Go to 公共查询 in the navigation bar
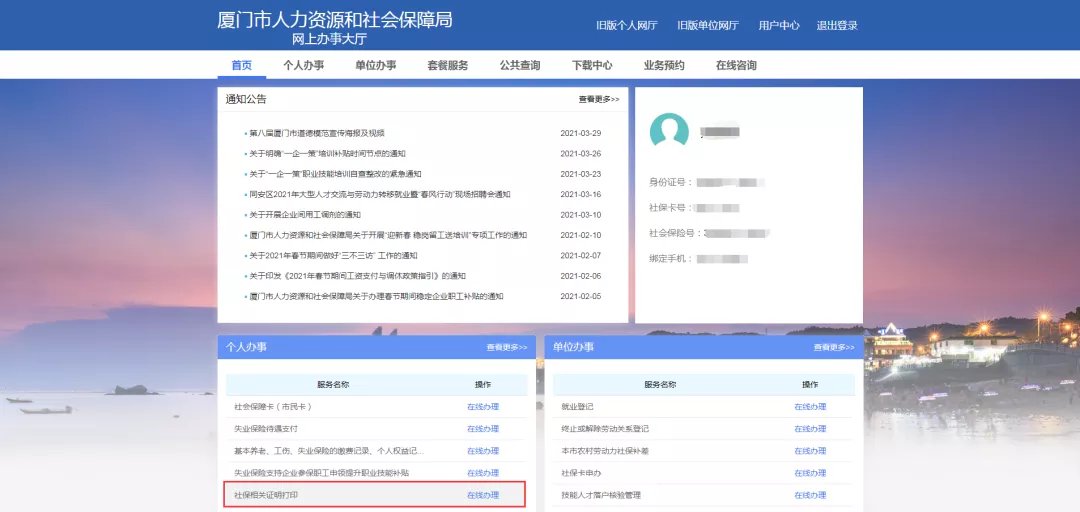The image size is (1080, 512). pos(520,66)
